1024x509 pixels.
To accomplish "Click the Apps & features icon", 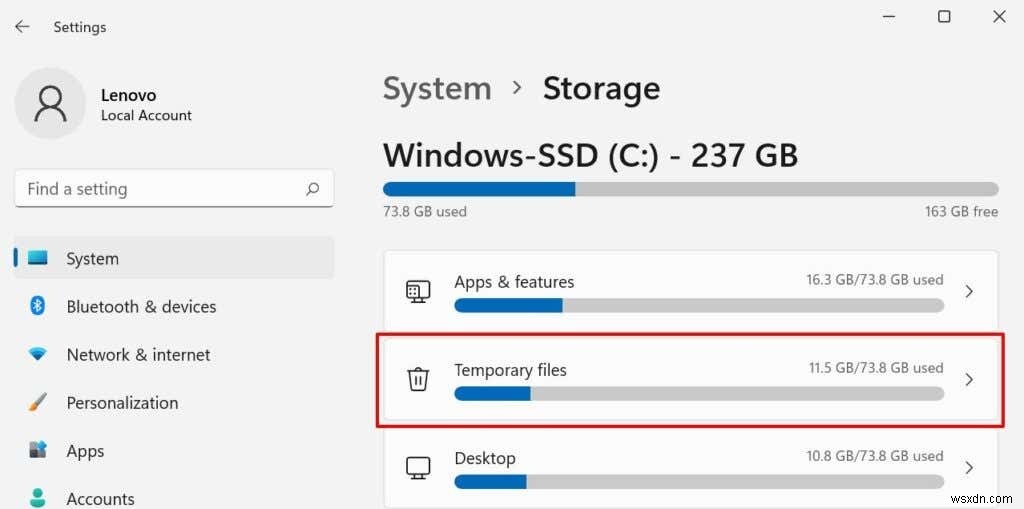I will pyautogui.click(x=418, y=292).
